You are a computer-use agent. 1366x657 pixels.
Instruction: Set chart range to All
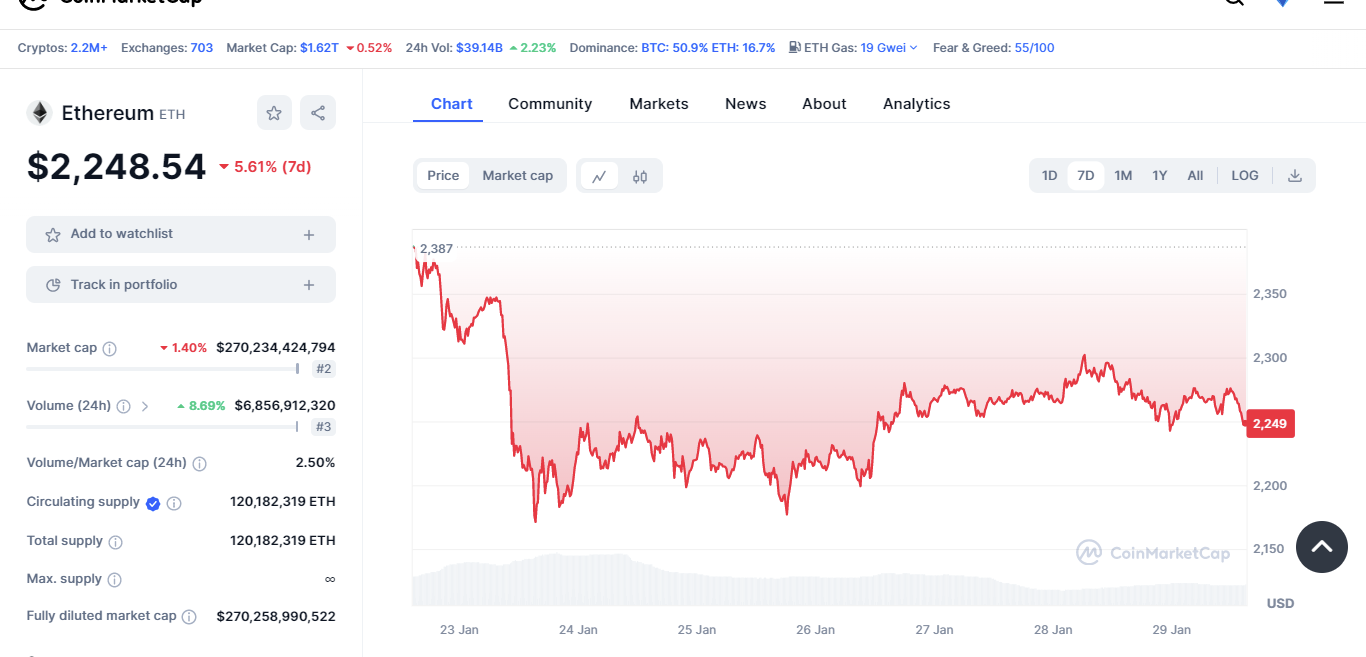[x=1195, y=176]
